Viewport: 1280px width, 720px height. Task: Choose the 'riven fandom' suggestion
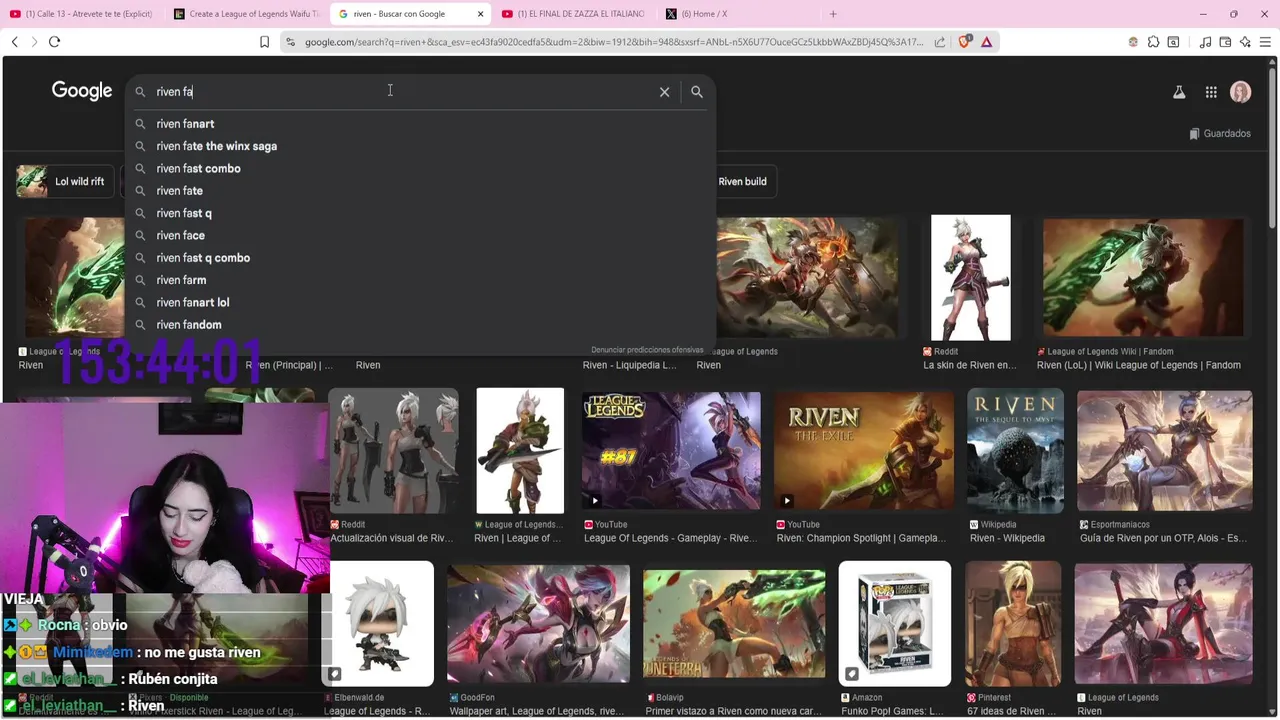(x=420, y=325)
